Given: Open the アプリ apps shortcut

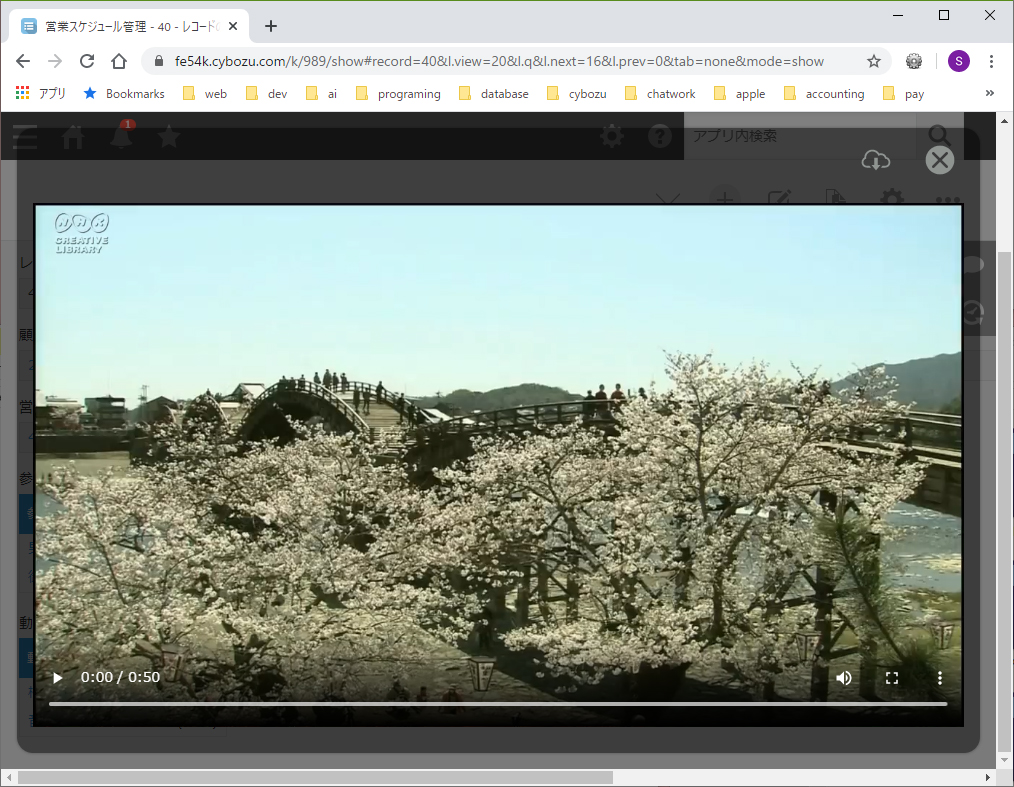Looking at the screenshot, I should (x=41, y=94).
